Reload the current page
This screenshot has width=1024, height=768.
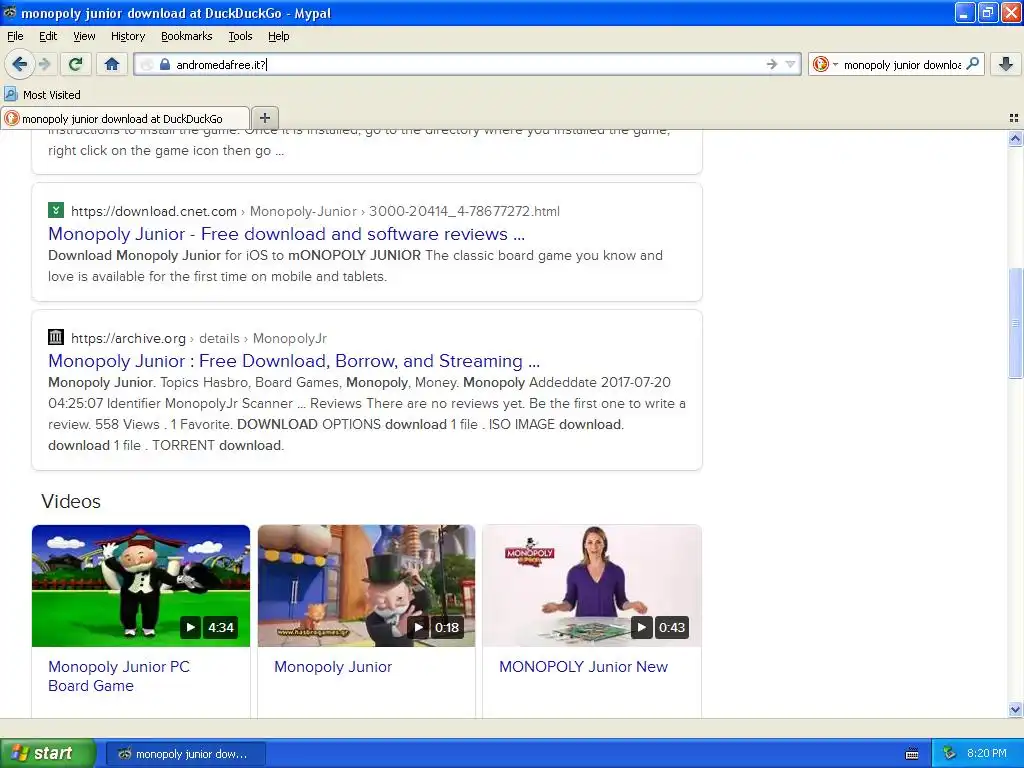(75, 64)
